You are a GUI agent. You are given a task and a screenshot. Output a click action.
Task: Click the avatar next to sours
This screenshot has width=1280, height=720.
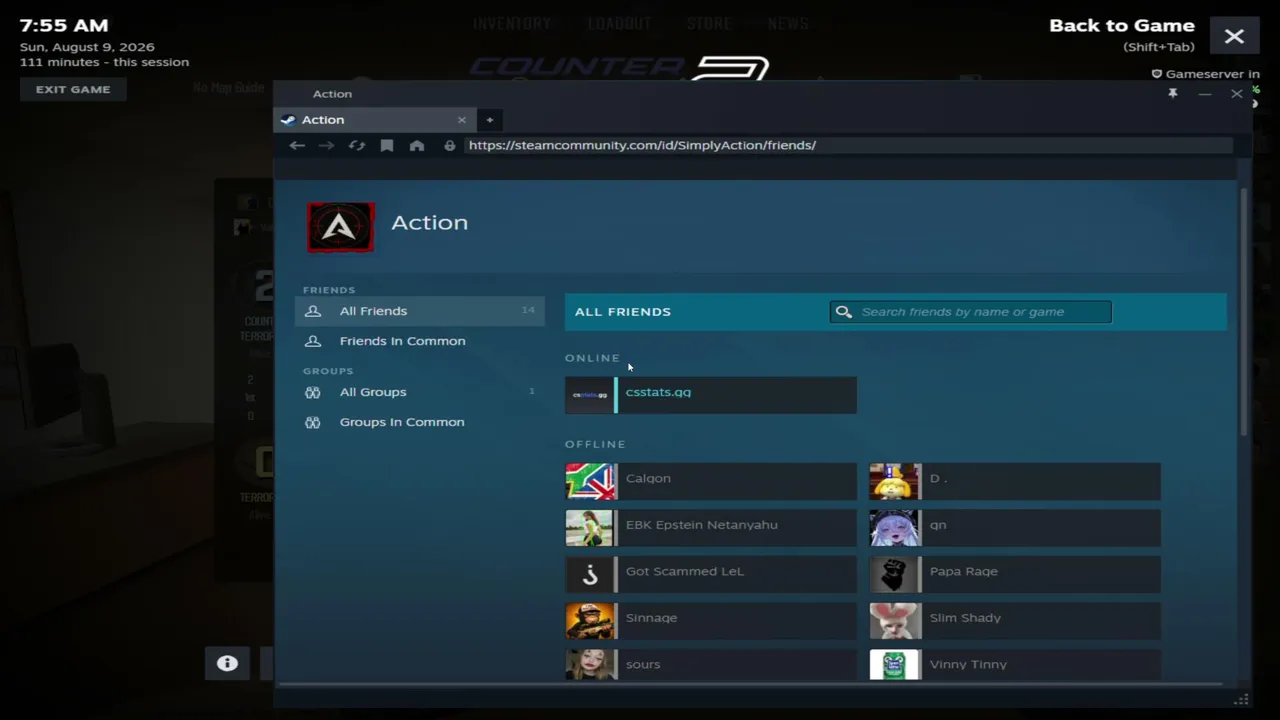590,665
